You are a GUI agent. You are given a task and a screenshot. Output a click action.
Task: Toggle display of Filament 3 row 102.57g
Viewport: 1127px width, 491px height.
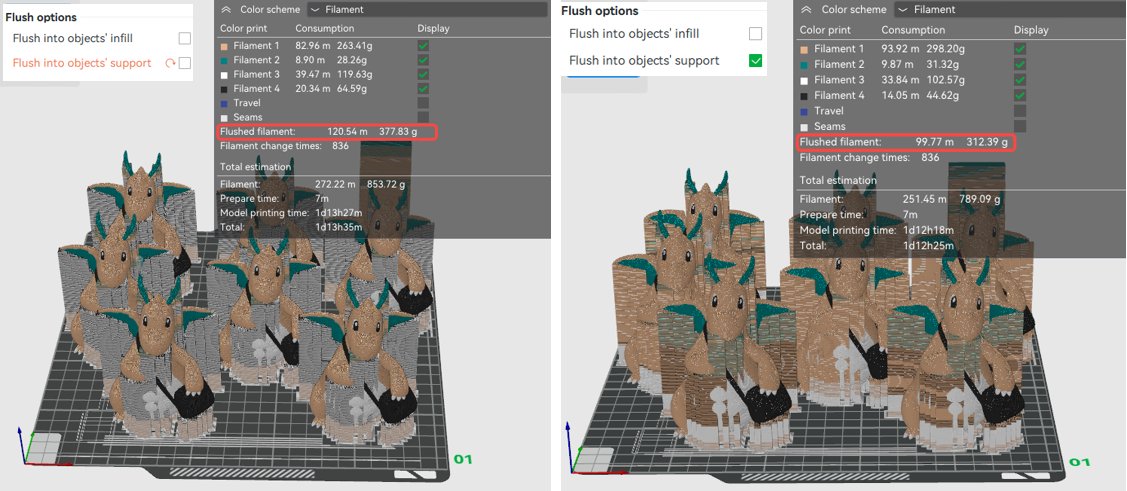(1020, 80)
